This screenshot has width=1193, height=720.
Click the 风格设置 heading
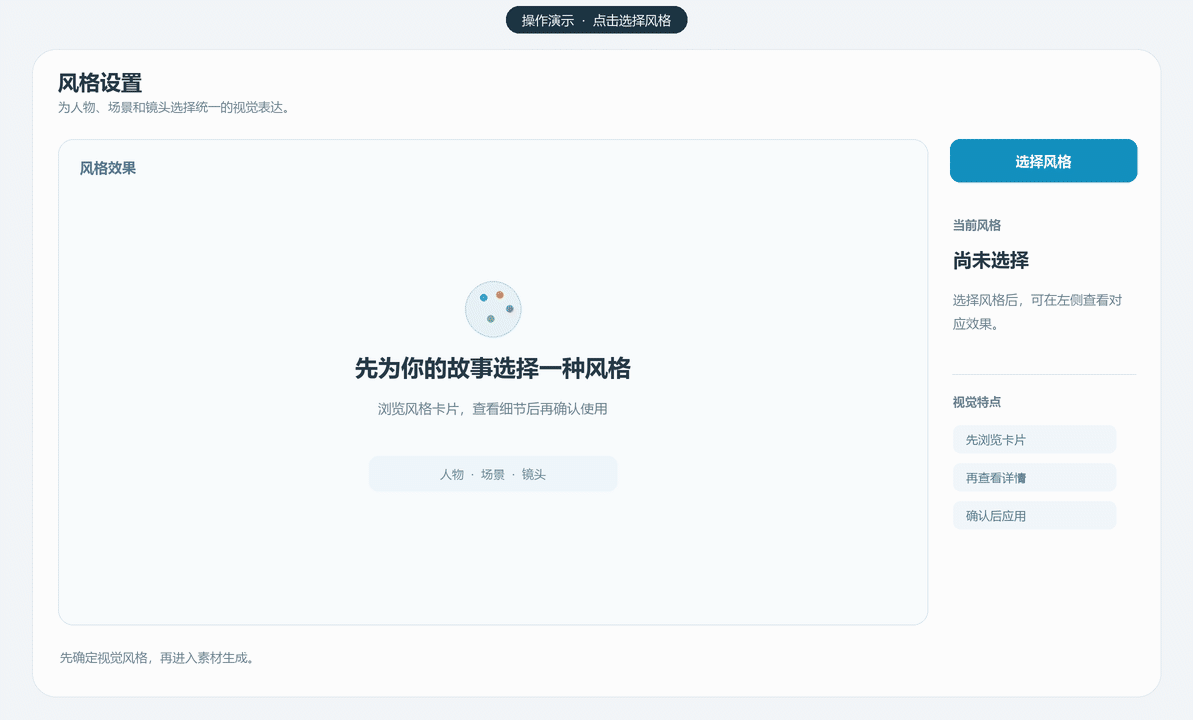click(x=100, y=82)
